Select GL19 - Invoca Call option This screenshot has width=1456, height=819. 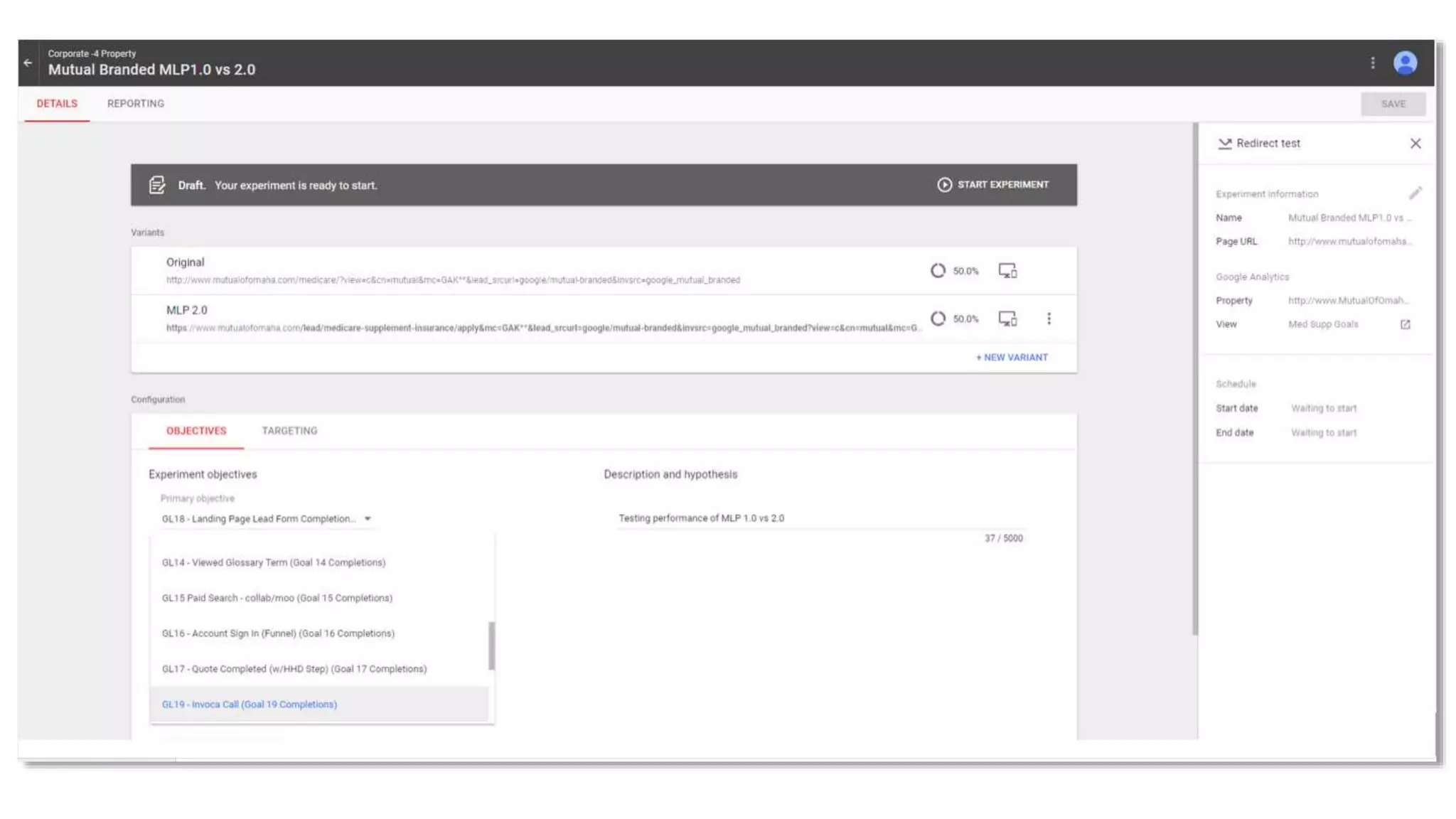(250, 705)
